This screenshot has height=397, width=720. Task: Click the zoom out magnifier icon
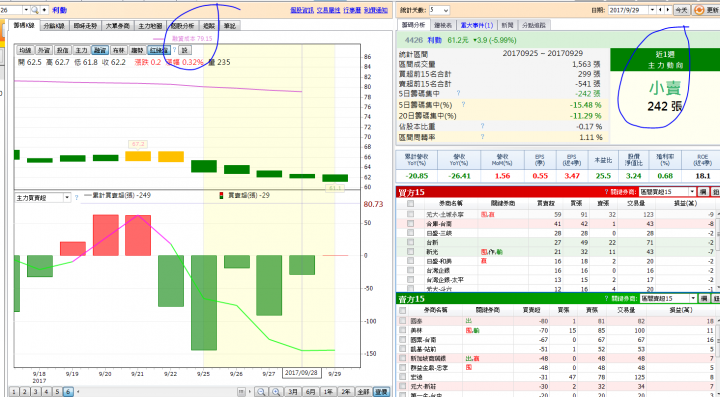[261, 392]
